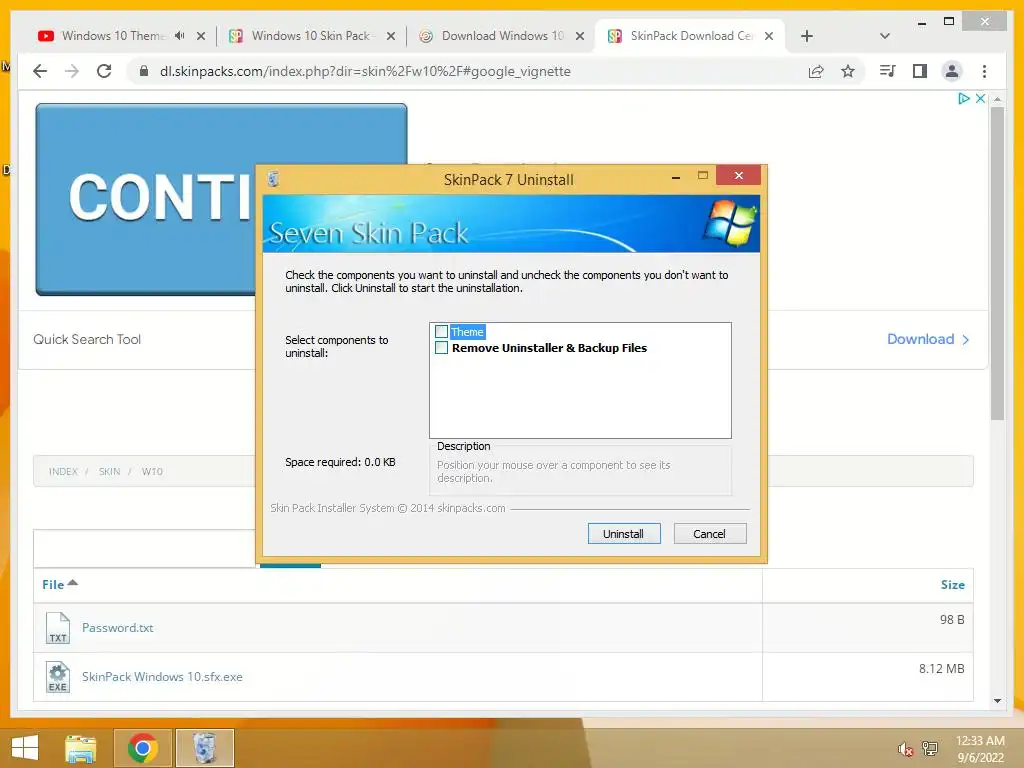1024x768 pixels.
Task: Open the taskbar clock showing 12:33 AM
Action: click(980, 749)
